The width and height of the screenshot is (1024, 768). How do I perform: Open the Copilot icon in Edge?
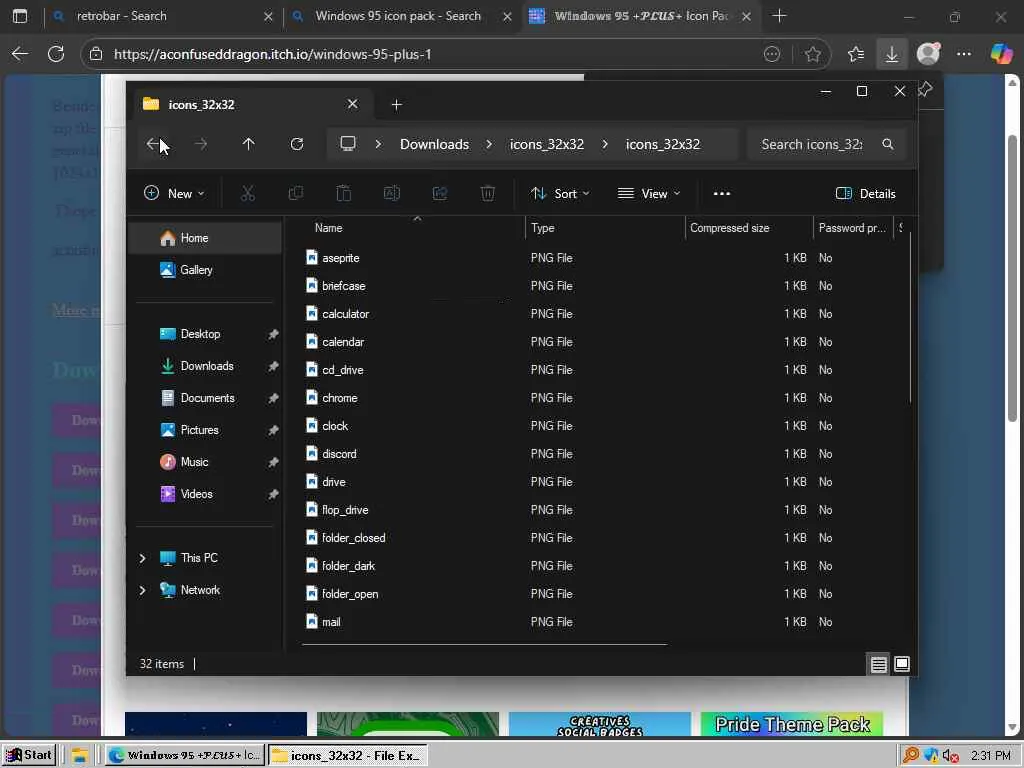[x=1001, y=54]
